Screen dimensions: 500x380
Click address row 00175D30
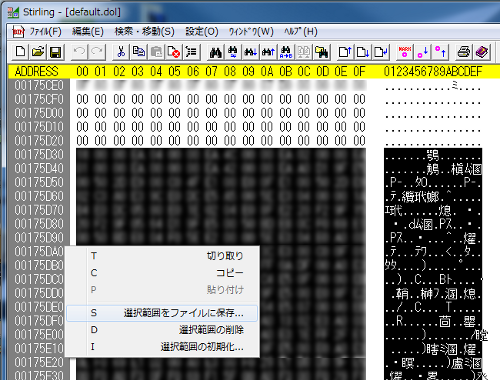click(39, 155)
